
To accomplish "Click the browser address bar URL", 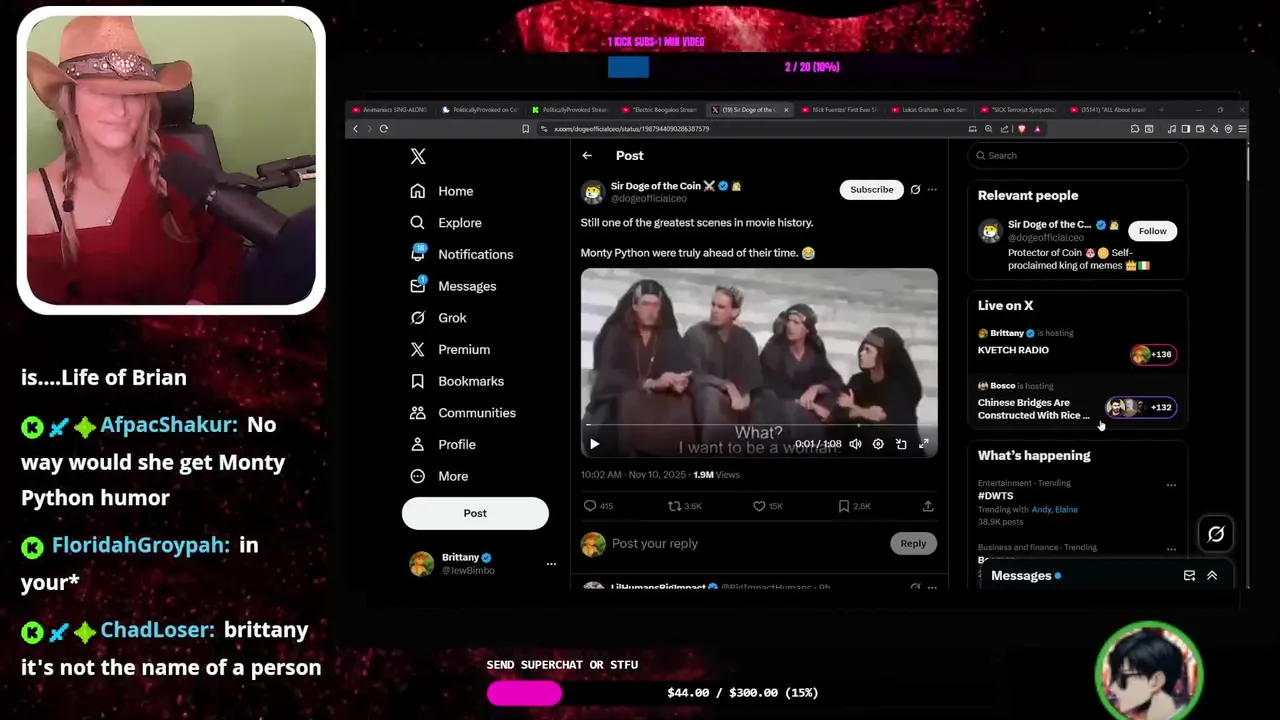I will pos(632,128).
